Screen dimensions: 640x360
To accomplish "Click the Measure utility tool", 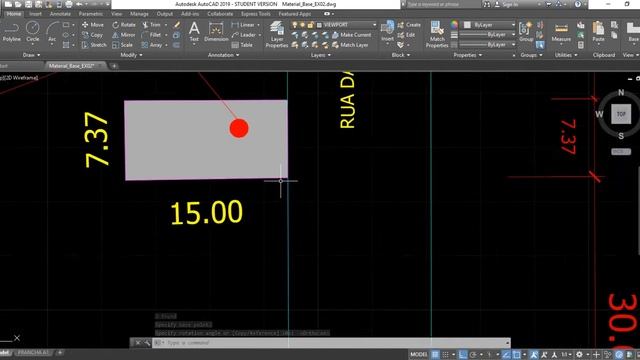I will (x=561, y=32).
